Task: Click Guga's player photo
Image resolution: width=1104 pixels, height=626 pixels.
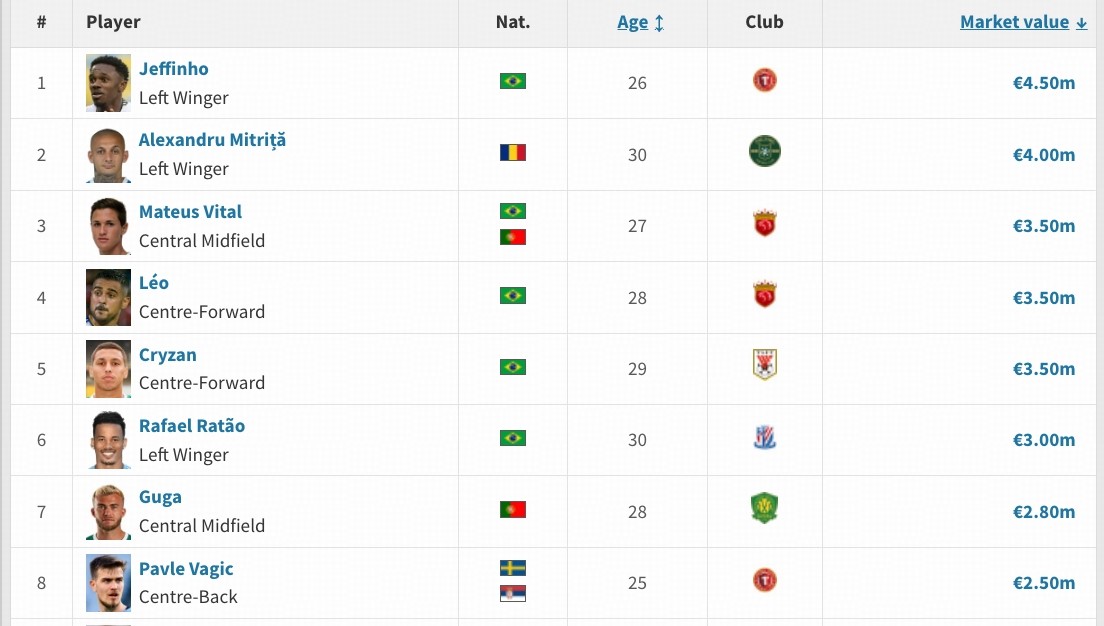Action: [x=108, y=512]
